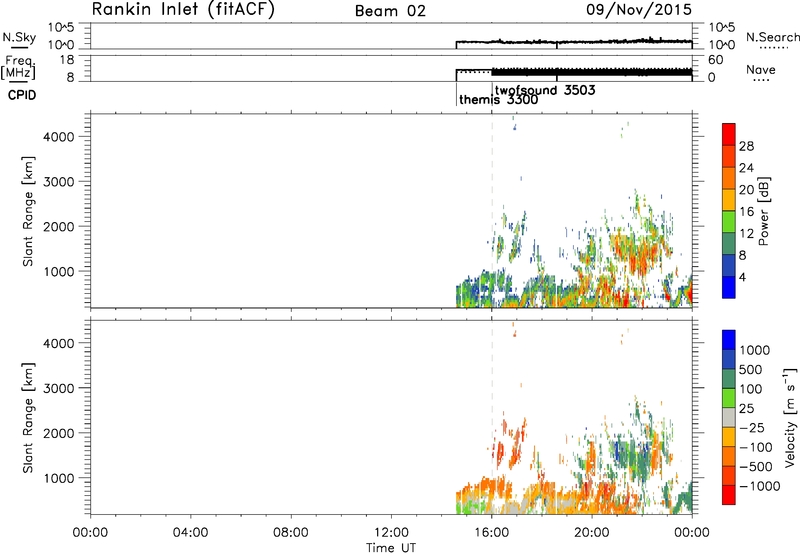Click the '60' tick on the Nave axis

click(715, 60)
